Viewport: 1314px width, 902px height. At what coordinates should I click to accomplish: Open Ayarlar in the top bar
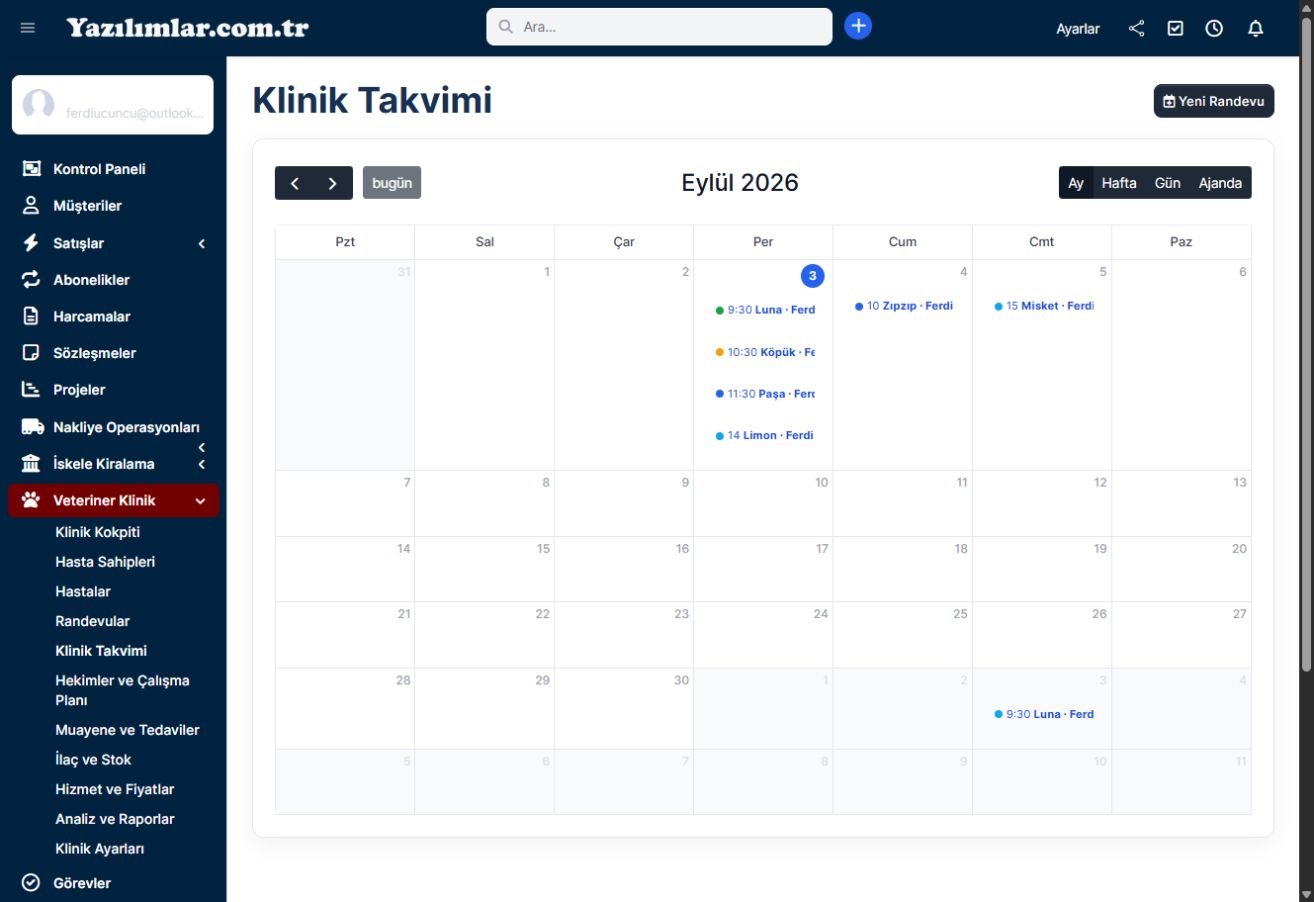click(1078, 28)
